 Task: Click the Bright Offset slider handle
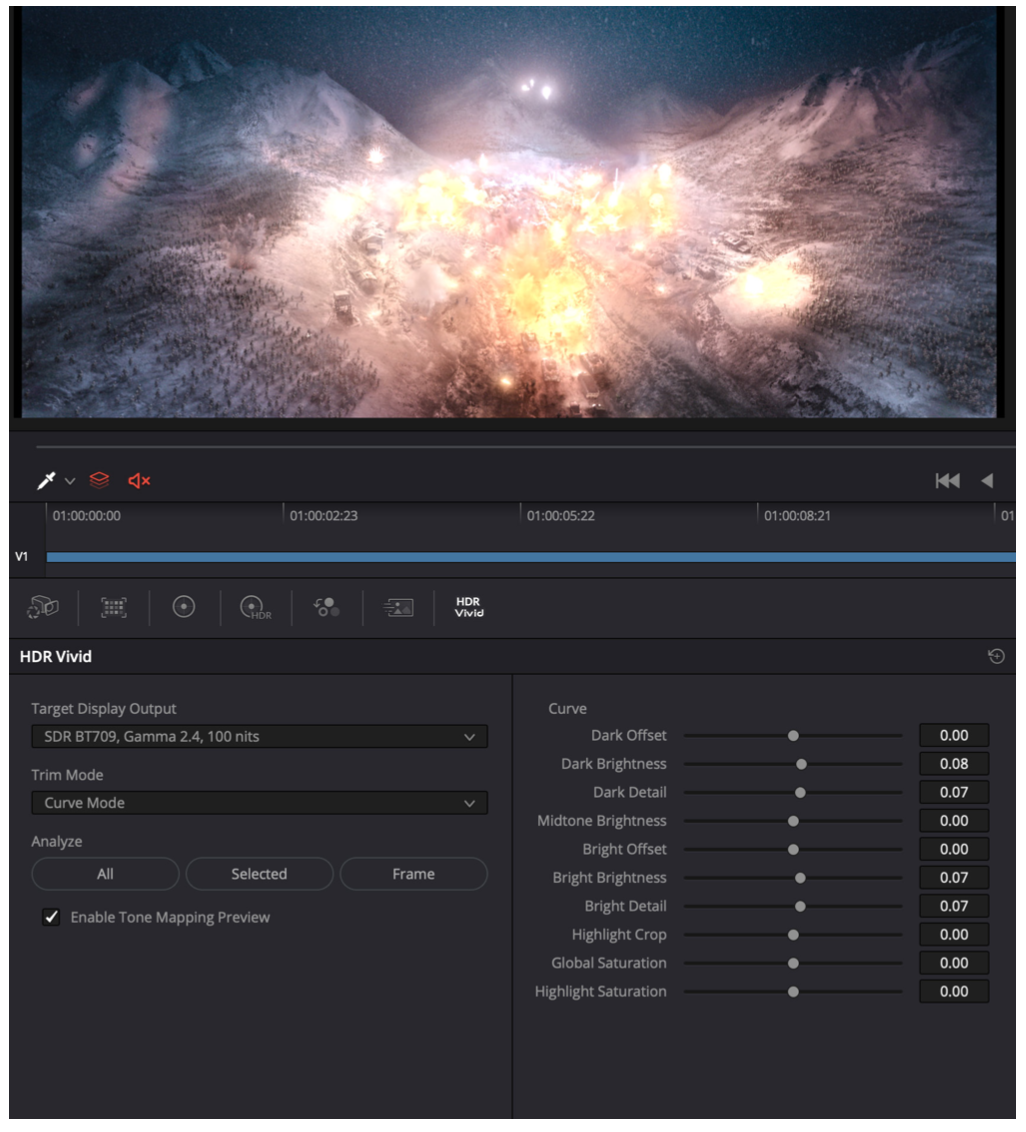[794, 850]
